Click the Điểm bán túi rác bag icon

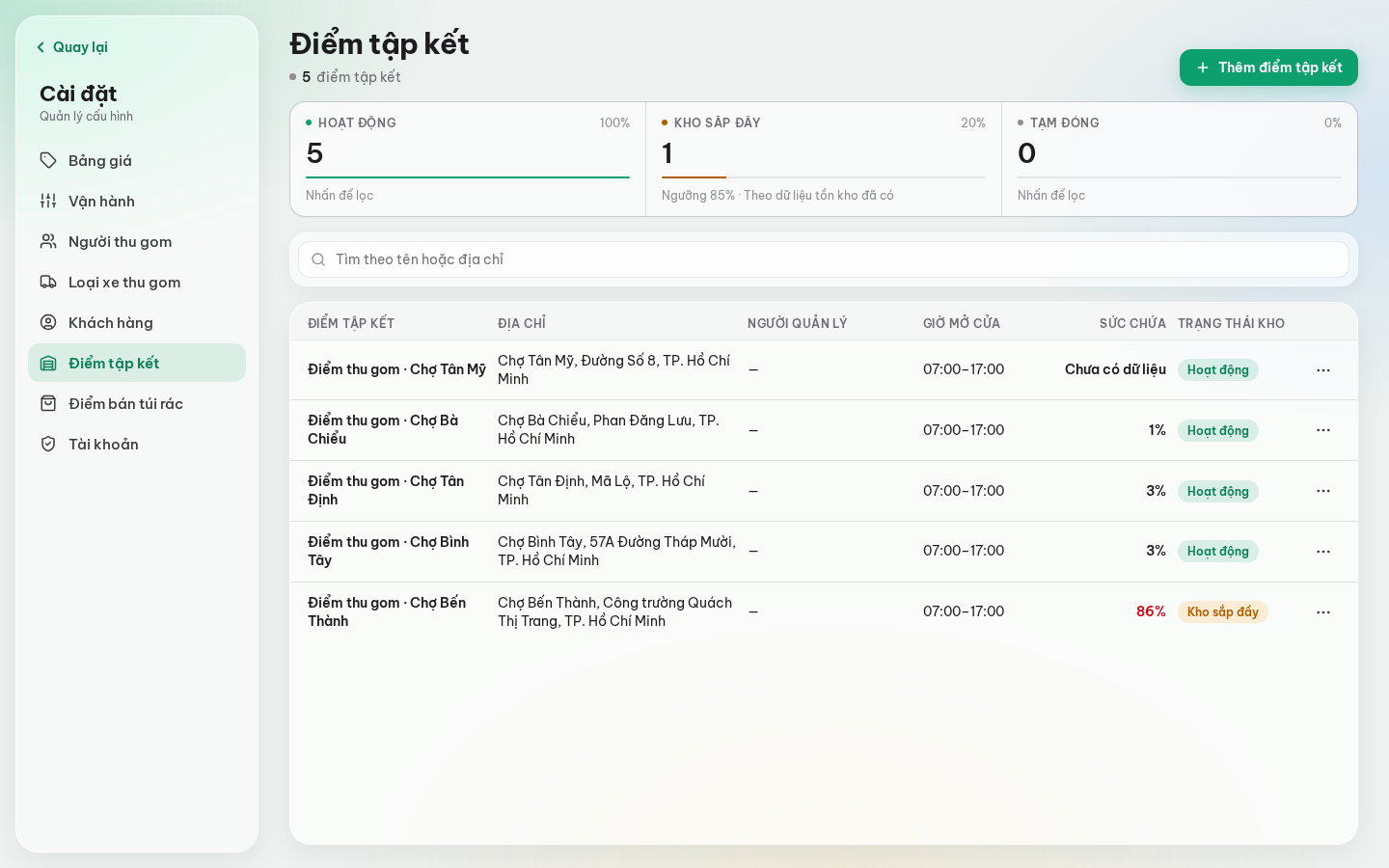48,403
